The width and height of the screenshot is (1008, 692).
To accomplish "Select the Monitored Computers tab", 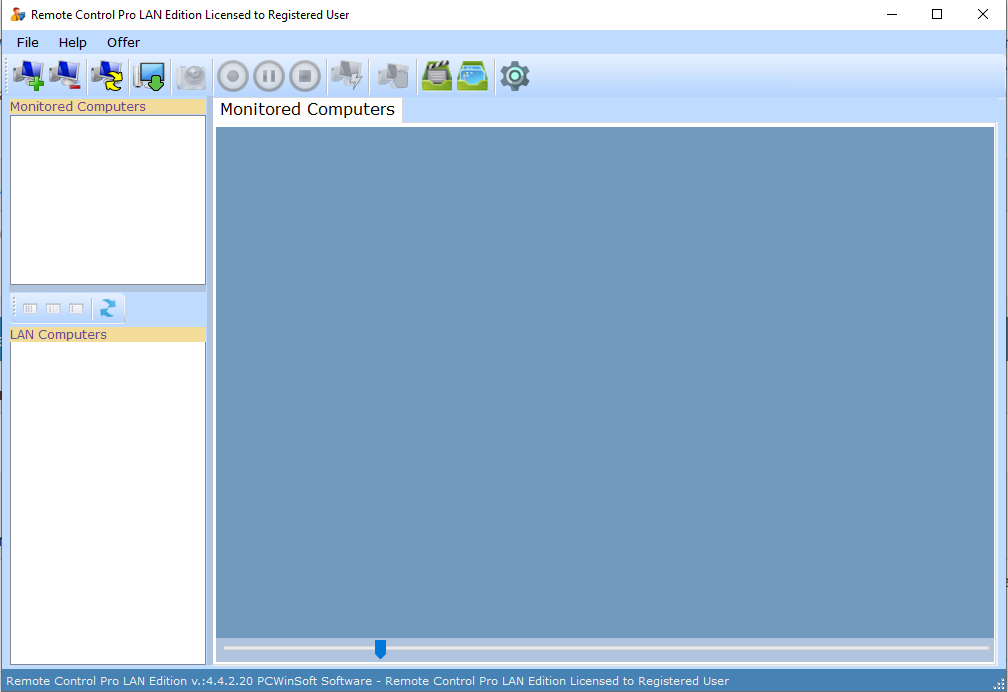I will point(307,109).
